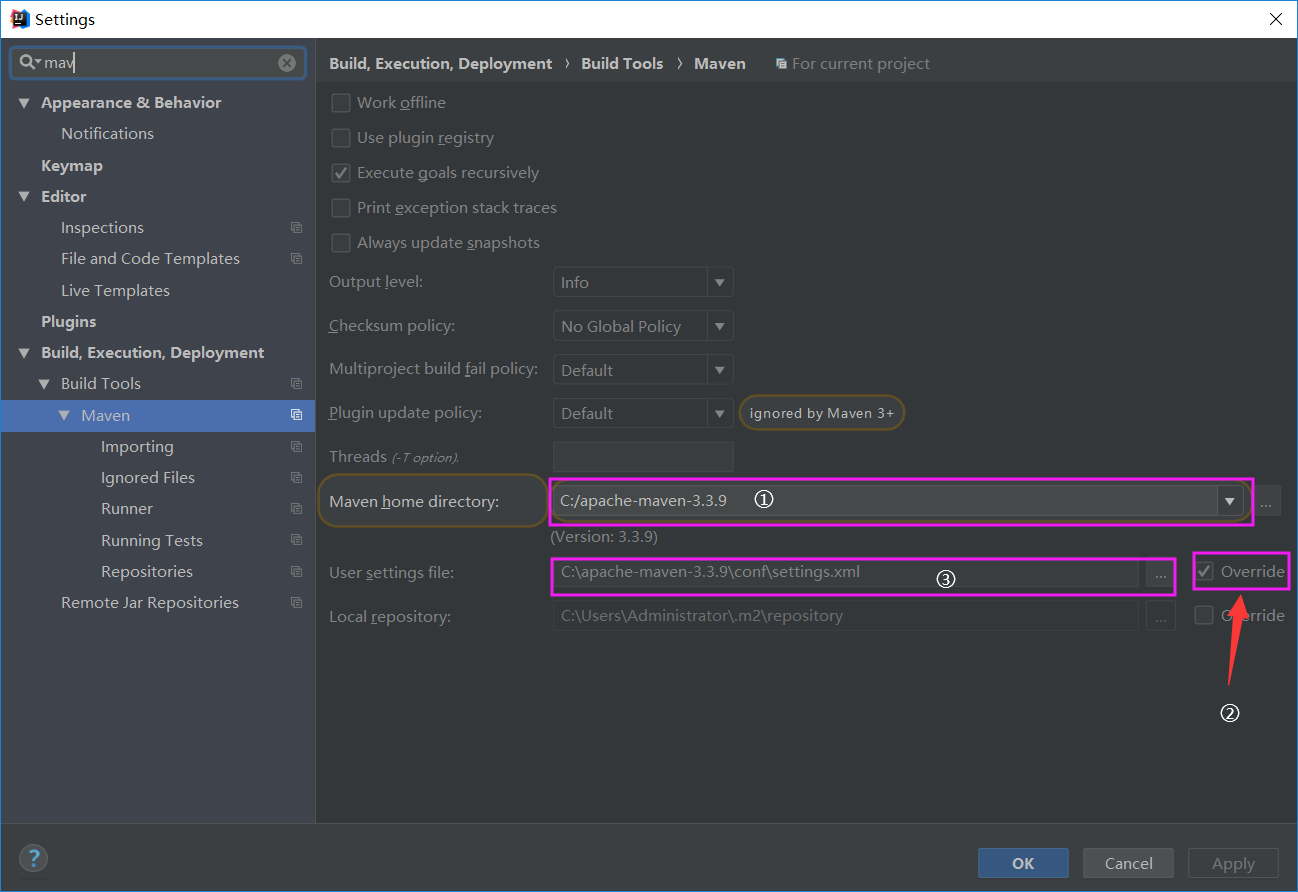Click the Threads input field
The image size is (1298, 892).
643,457
